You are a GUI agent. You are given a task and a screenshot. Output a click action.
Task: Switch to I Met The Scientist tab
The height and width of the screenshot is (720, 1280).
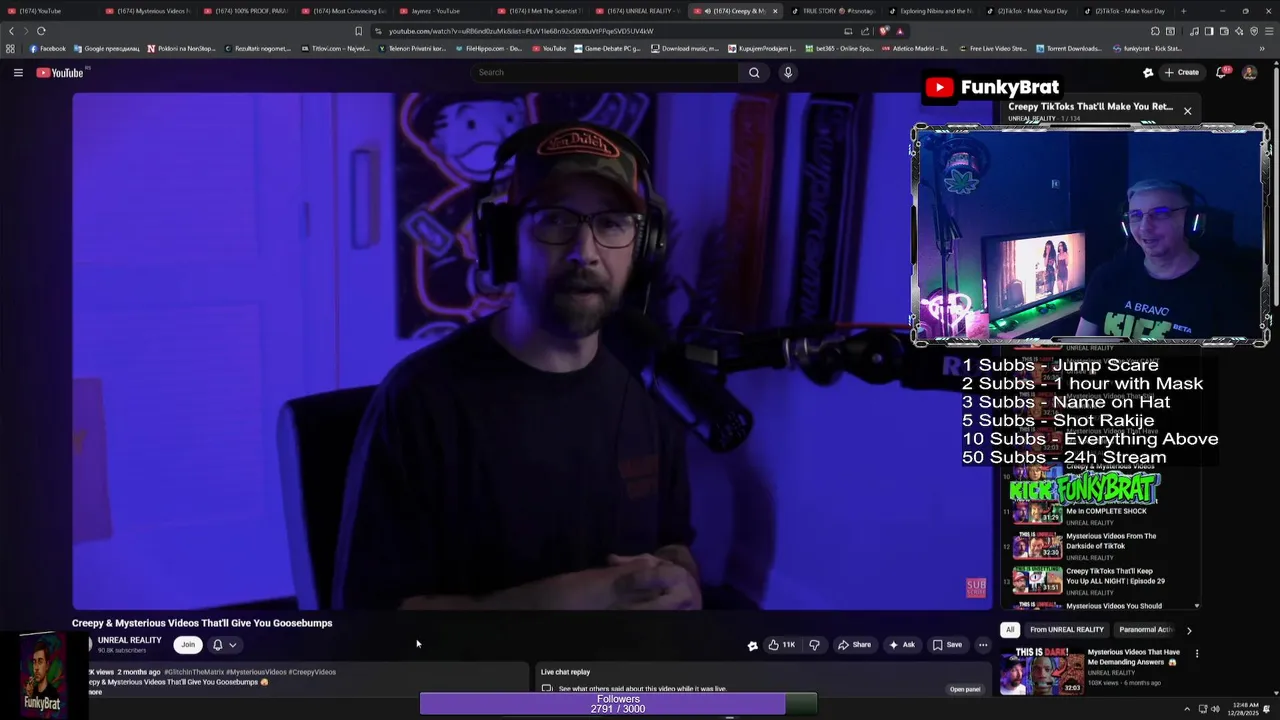point(540,11)
